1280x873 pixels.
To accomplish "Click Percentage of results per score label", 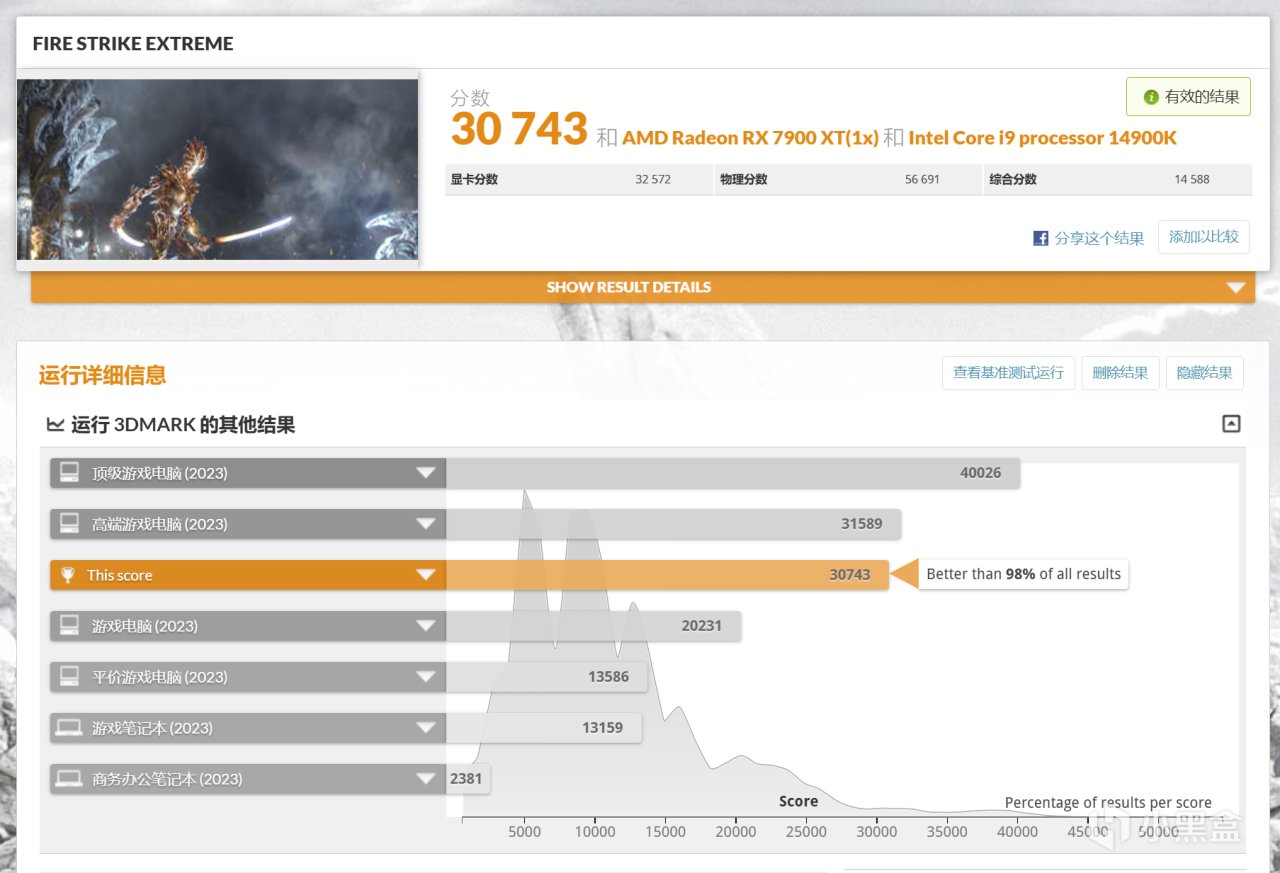I will coord(1108,803).
